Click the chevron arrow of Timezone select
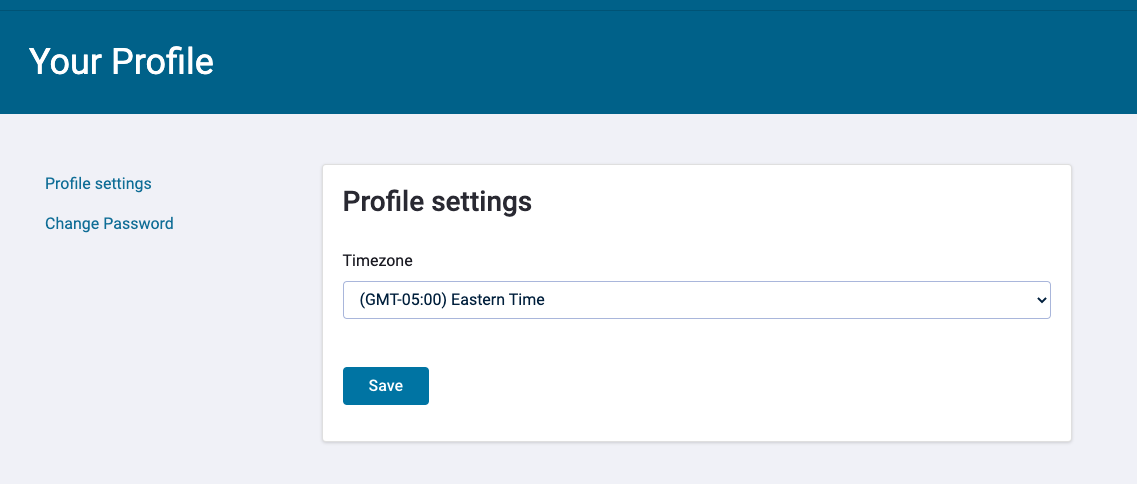The height and width of the screenshot is (484, 1137). (x=1041, y=300)
